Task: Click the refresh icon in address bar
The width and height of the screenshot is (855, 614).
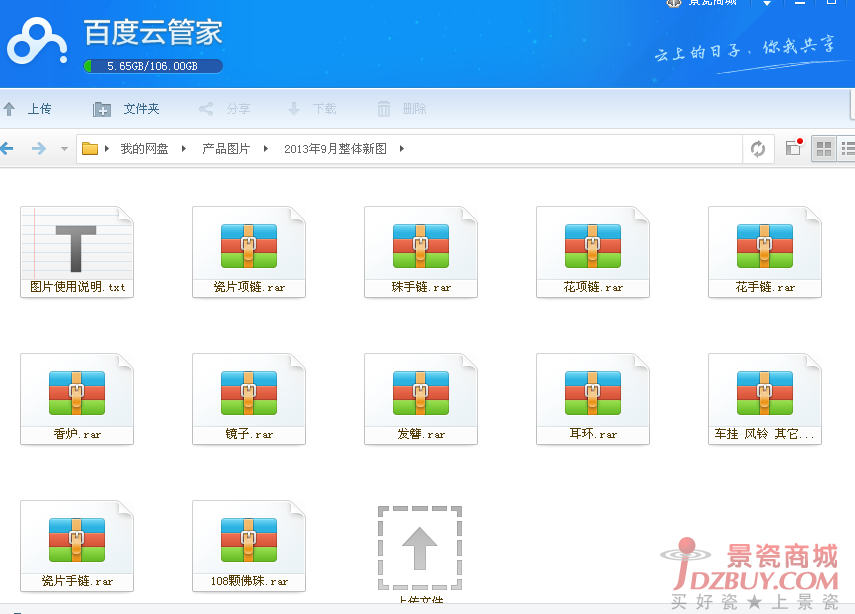Action: coord(758,149)
